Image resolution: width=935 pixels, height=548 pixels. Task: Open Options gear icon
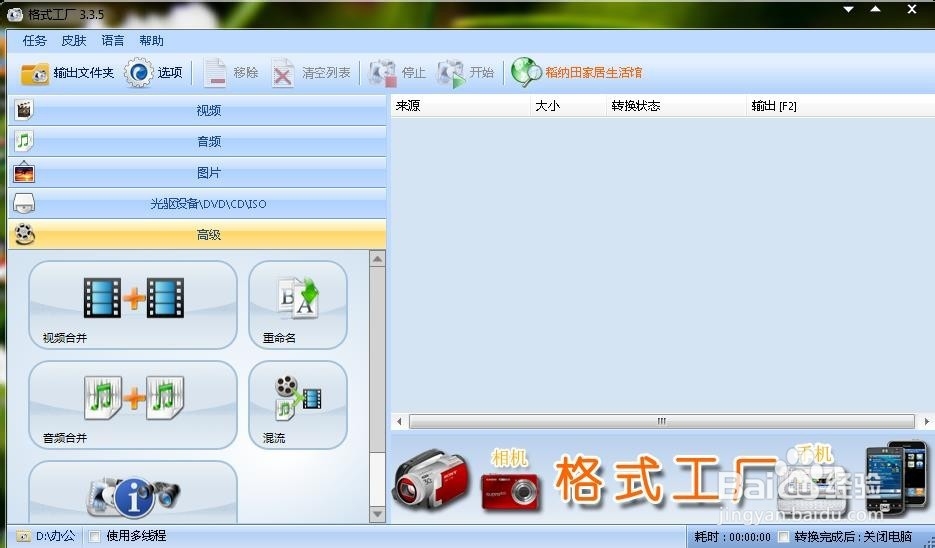tap(138, 73)
